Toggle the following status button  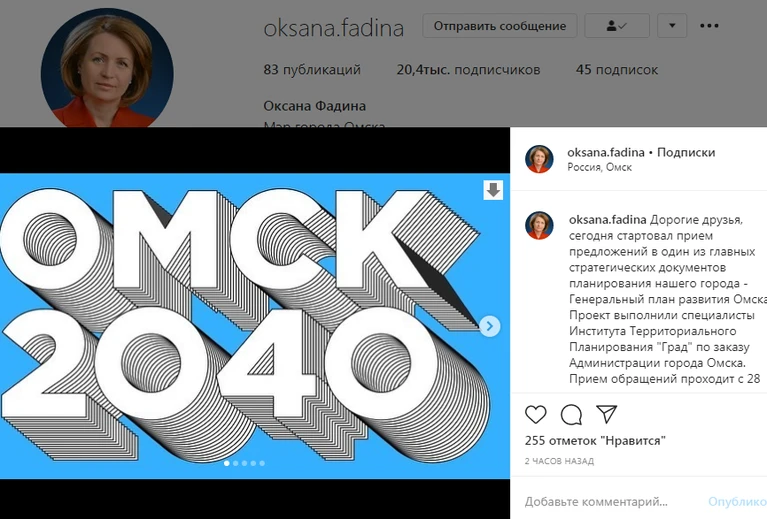tap(617, 26)
